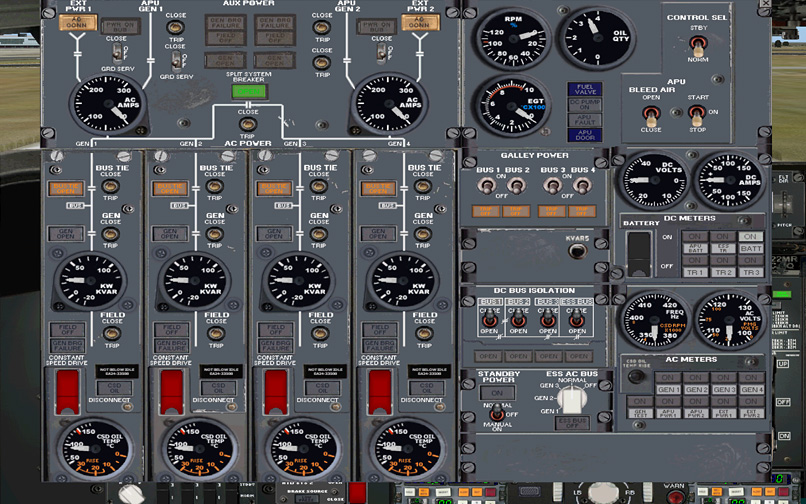Click the first red CSD disconnect guard

coord(66,388)
